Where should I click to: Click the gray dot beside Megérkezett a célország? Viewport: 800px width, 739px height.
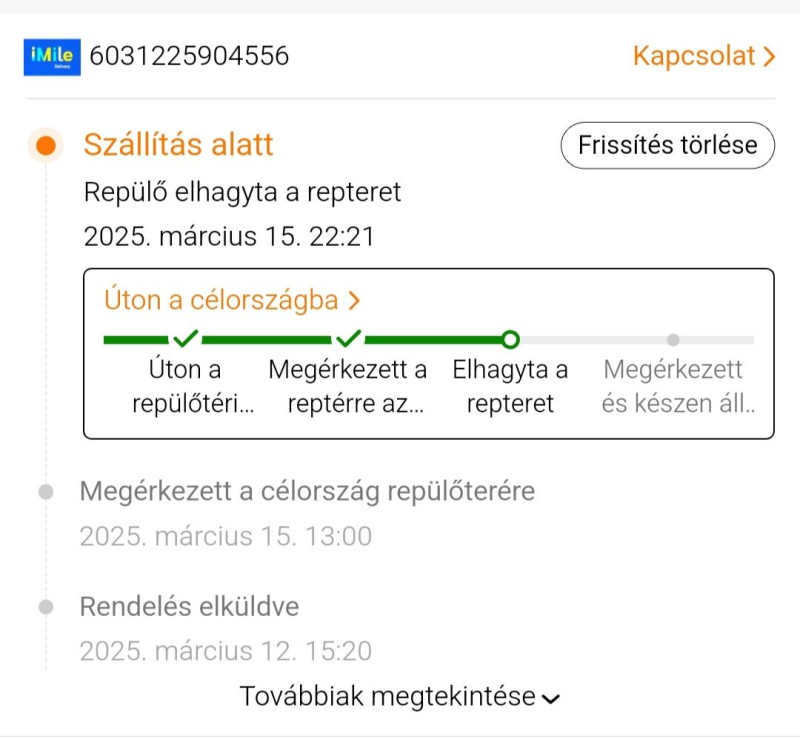[x=45, y=492]
